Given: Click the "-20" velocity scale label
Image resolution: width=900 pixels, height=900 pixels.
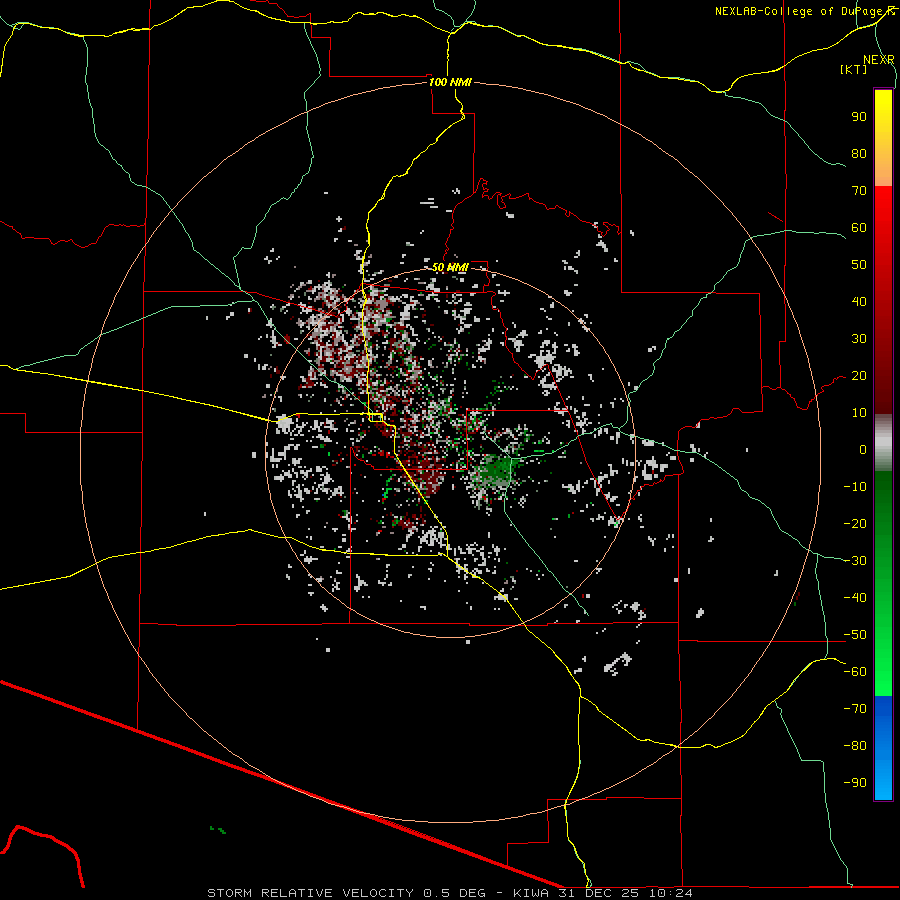Looking at the screenshot, I should point(855,524).
